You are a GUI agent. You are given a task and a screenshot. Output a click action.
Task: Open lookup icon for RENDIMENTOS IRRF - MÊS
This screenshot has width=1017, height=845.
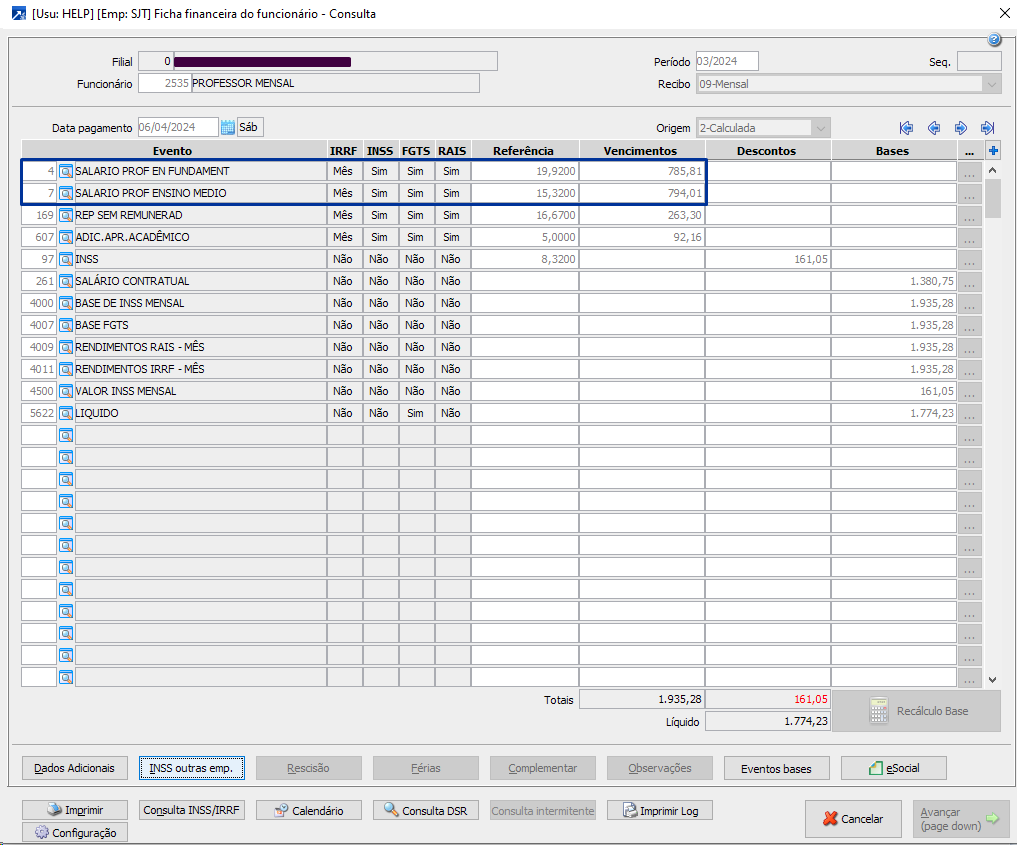(66, 370)
